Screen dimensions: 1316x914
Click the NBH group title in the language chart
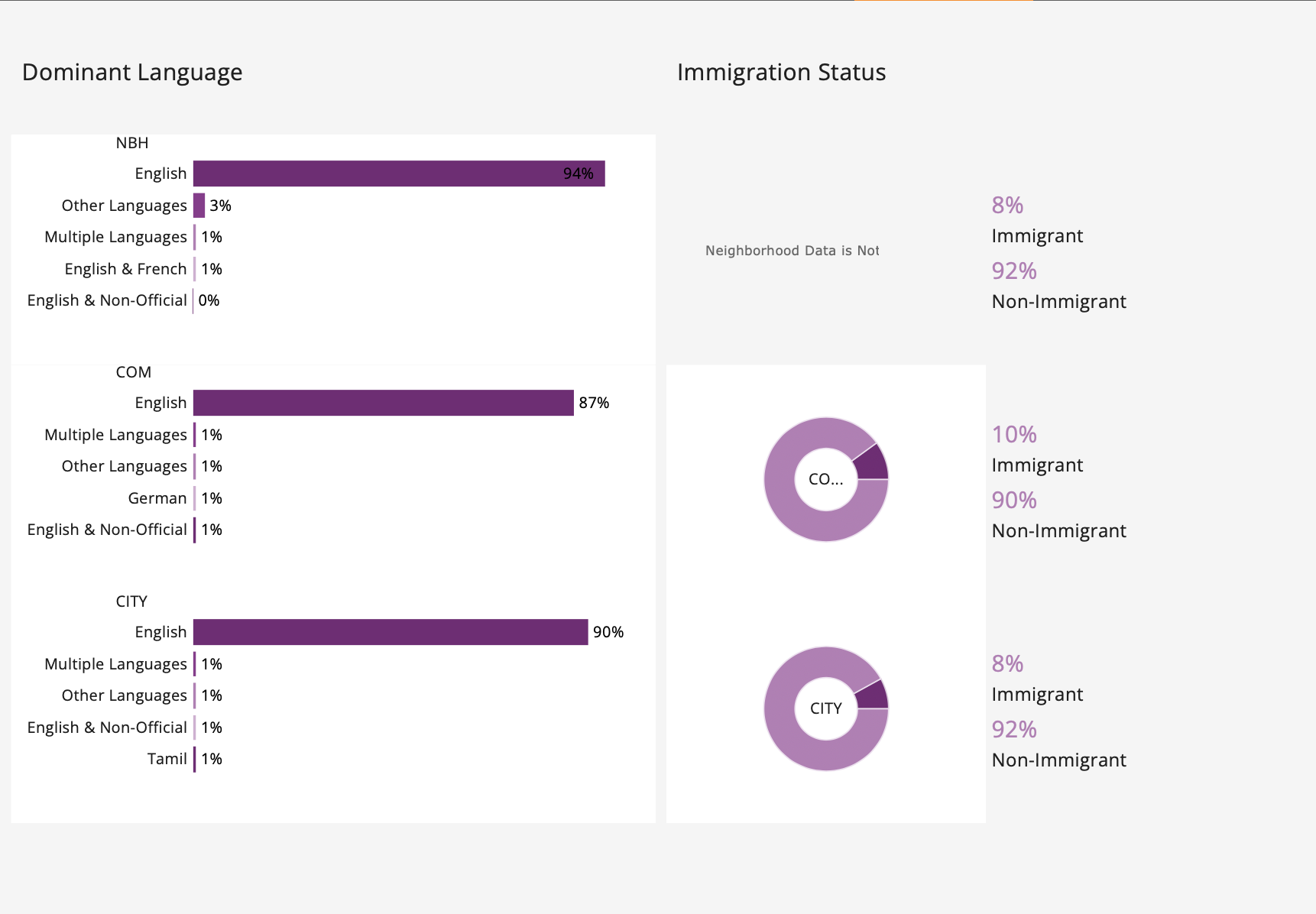132,143
